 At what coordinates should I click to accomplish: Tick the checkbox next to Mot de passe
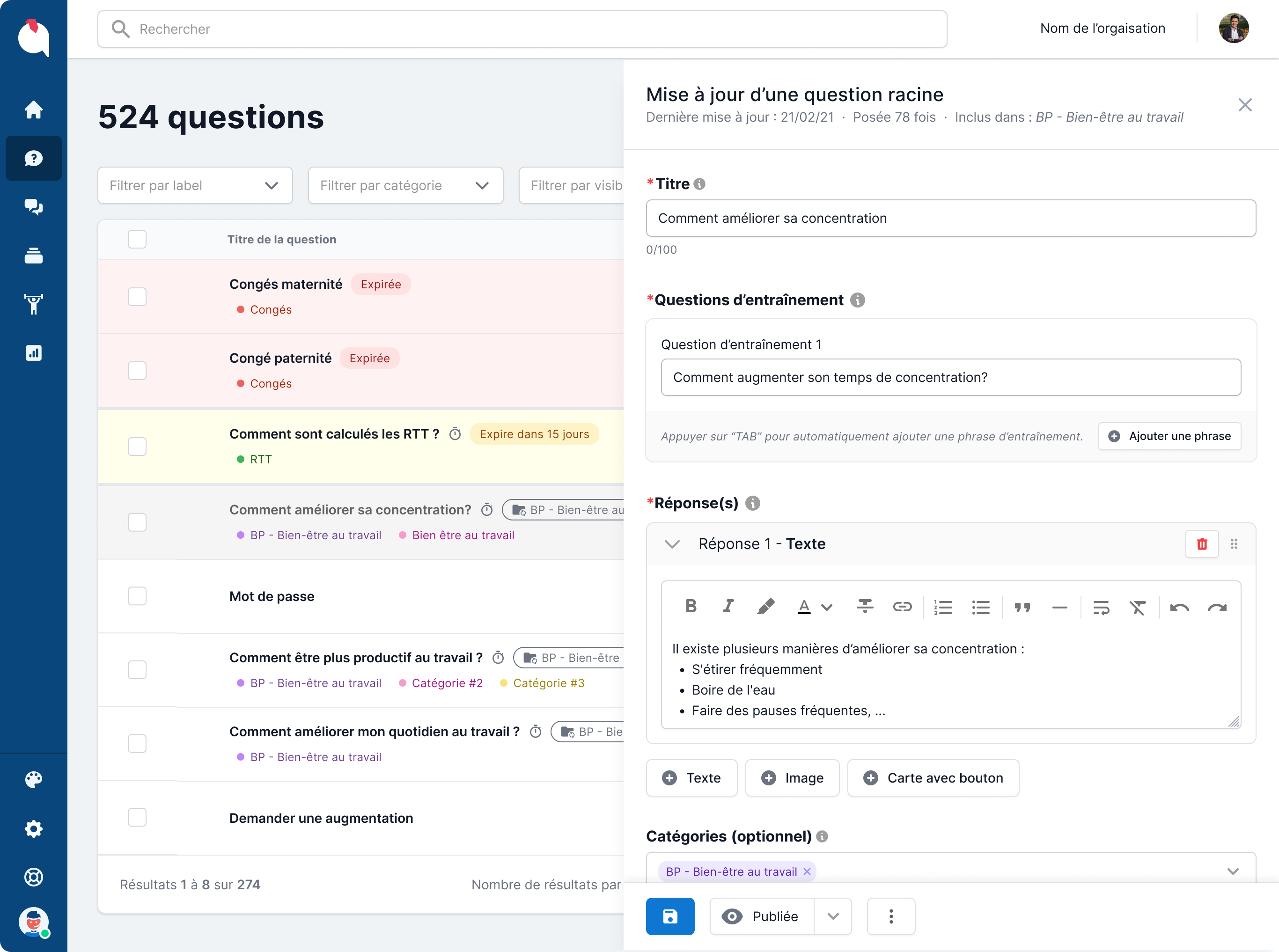click(137, 596)
